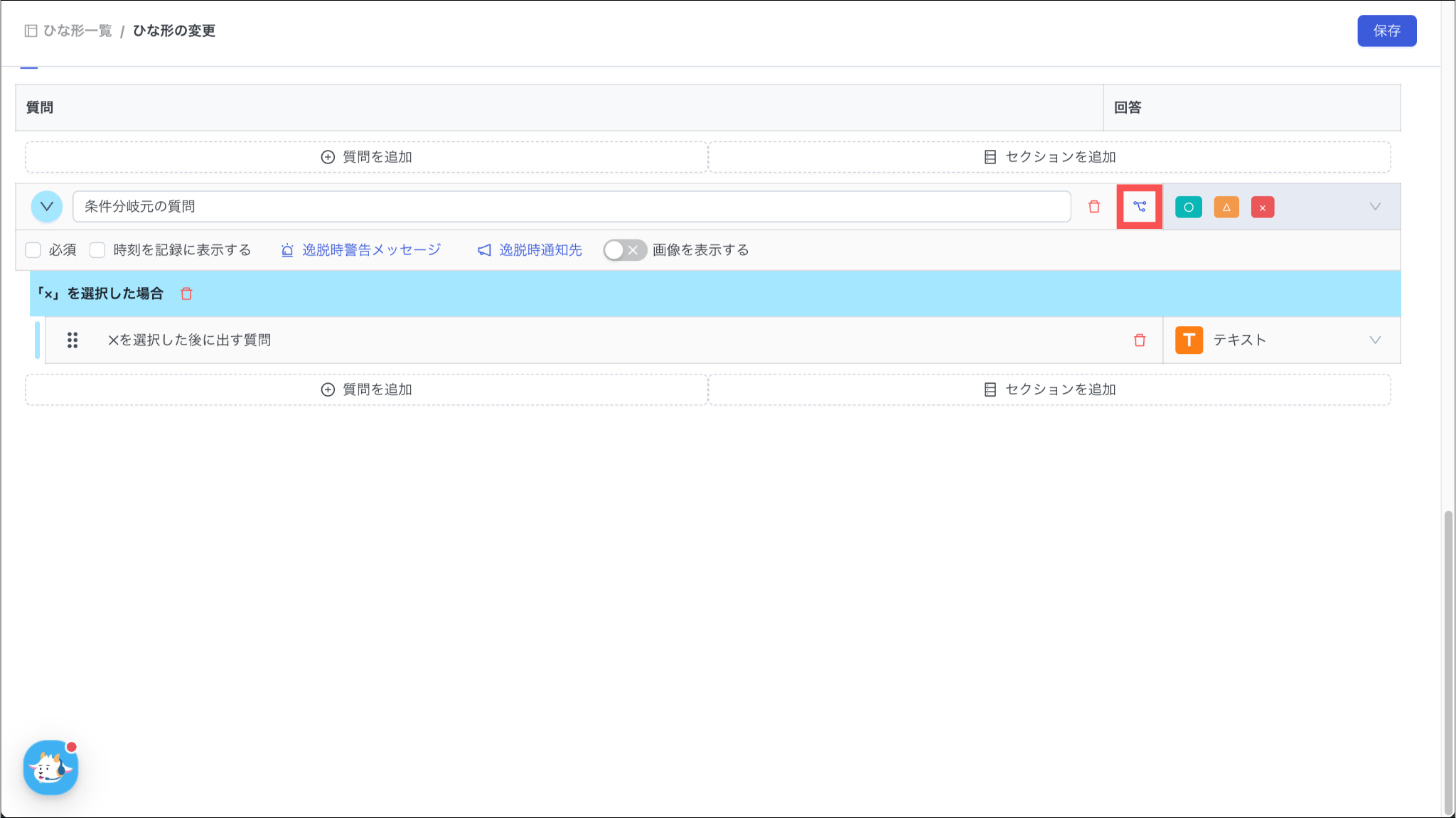Delete the ×を選択した後に出す質問 sub-question
The image size is (1456, 818).
pos(1139,340)
